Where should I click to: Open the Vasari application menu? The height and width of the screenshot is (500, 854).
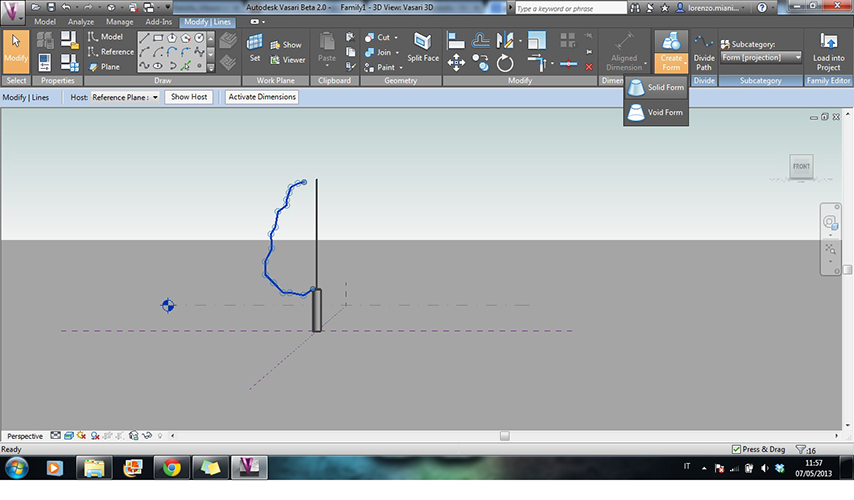coord(12,11)
